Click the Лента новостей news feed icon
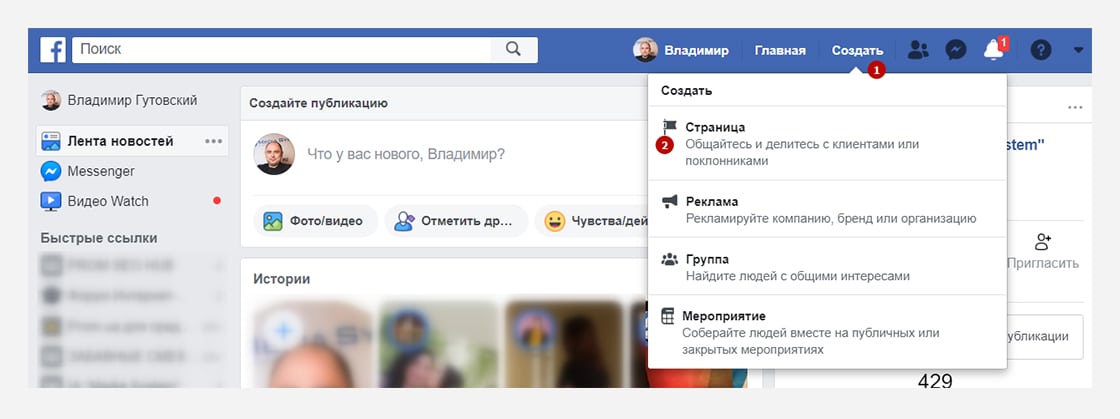This screenshot has width=1120, height=419. pos(51,141)
